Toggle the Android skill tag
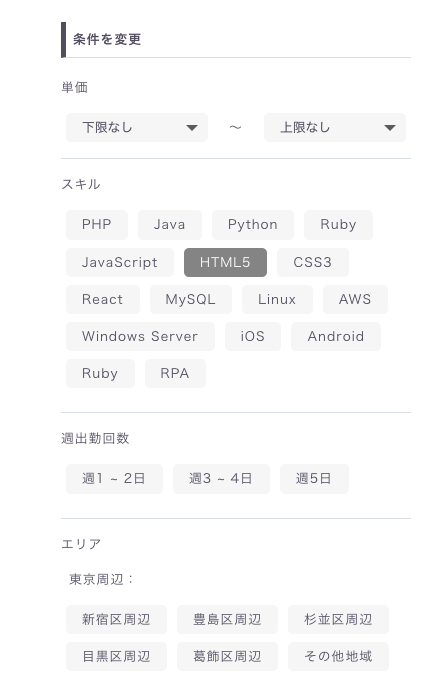This screenshot has height=692, width=435. point(336,336)
